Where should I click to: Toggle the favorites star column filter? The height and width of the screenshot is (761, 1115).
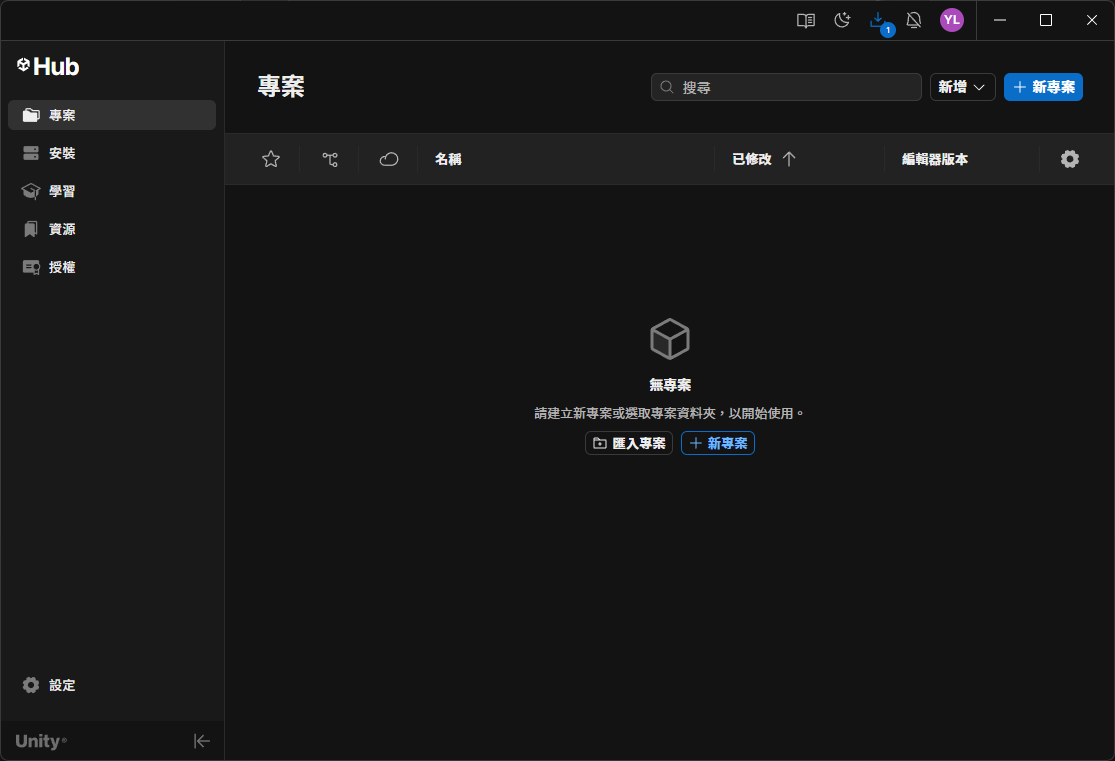(270, 158)
